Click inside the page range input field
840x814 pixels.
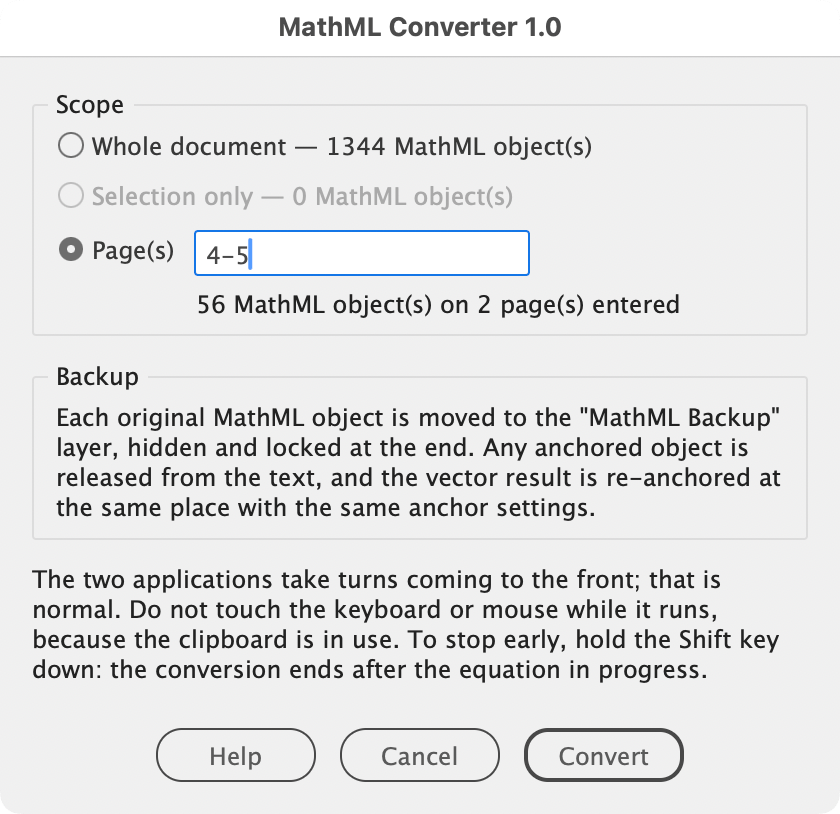click(x=362, y=253)
